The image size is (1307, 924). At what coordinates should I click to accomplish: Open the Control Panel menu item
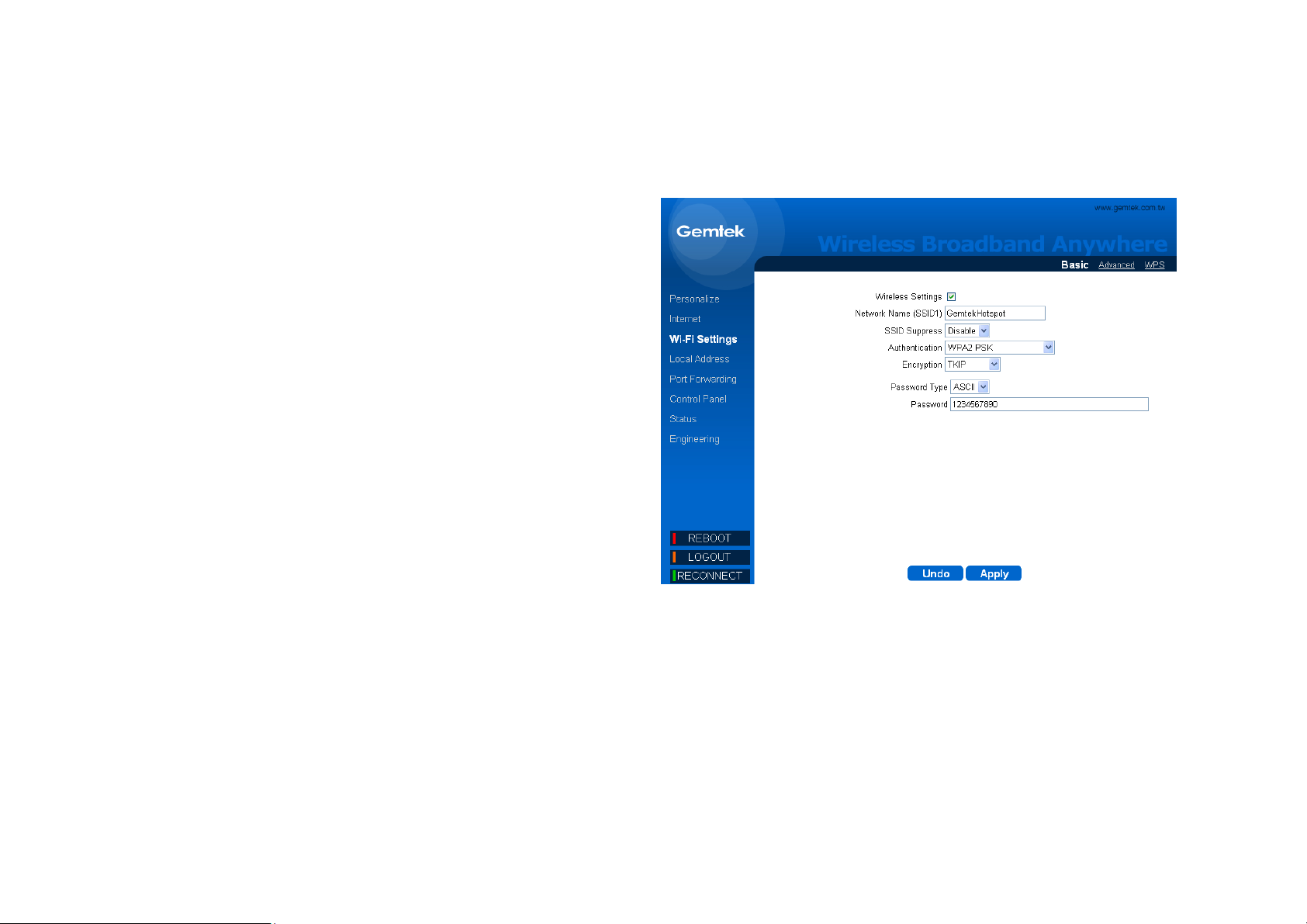(x=698, y=399)
